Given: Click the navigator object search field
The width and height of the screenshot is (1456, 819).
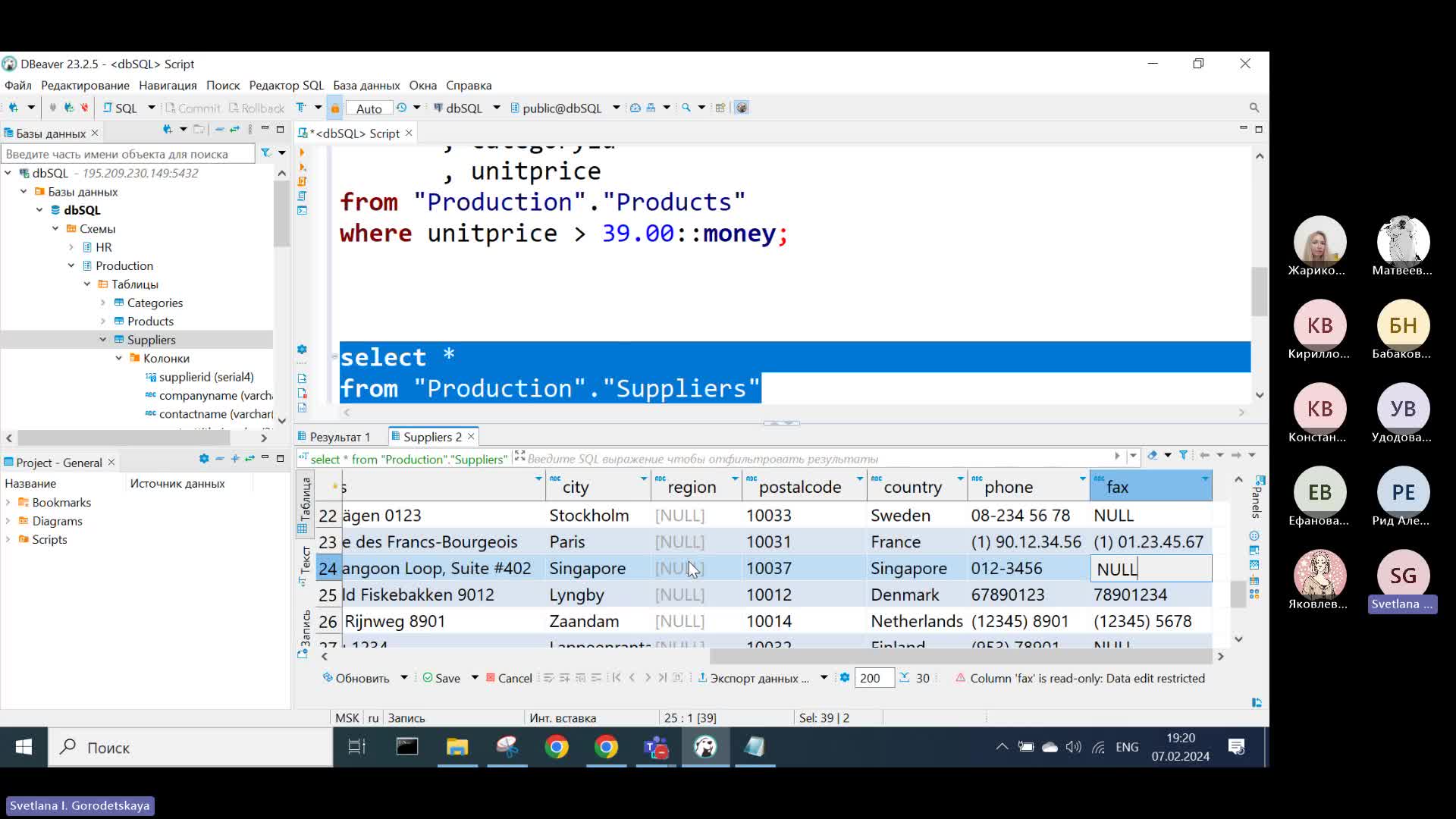Looking at the screenshot, I should click(127, 154).
